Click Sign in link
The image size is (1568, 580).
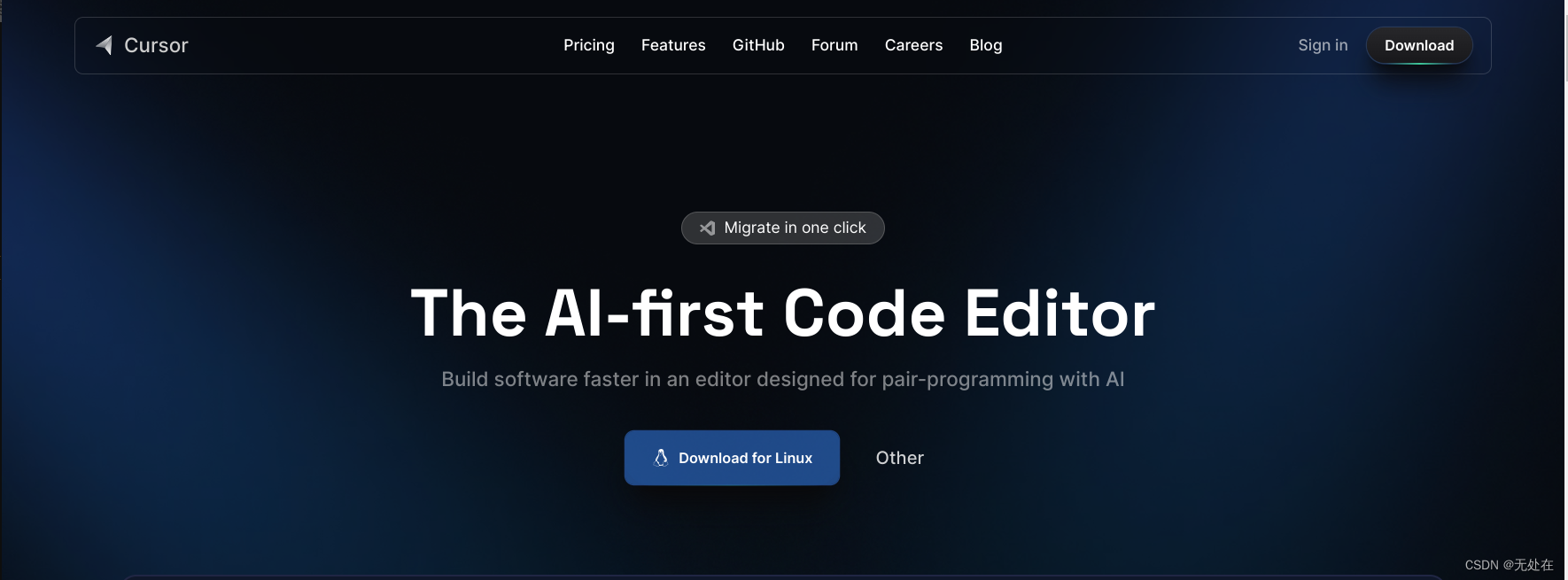(1323, 45)
